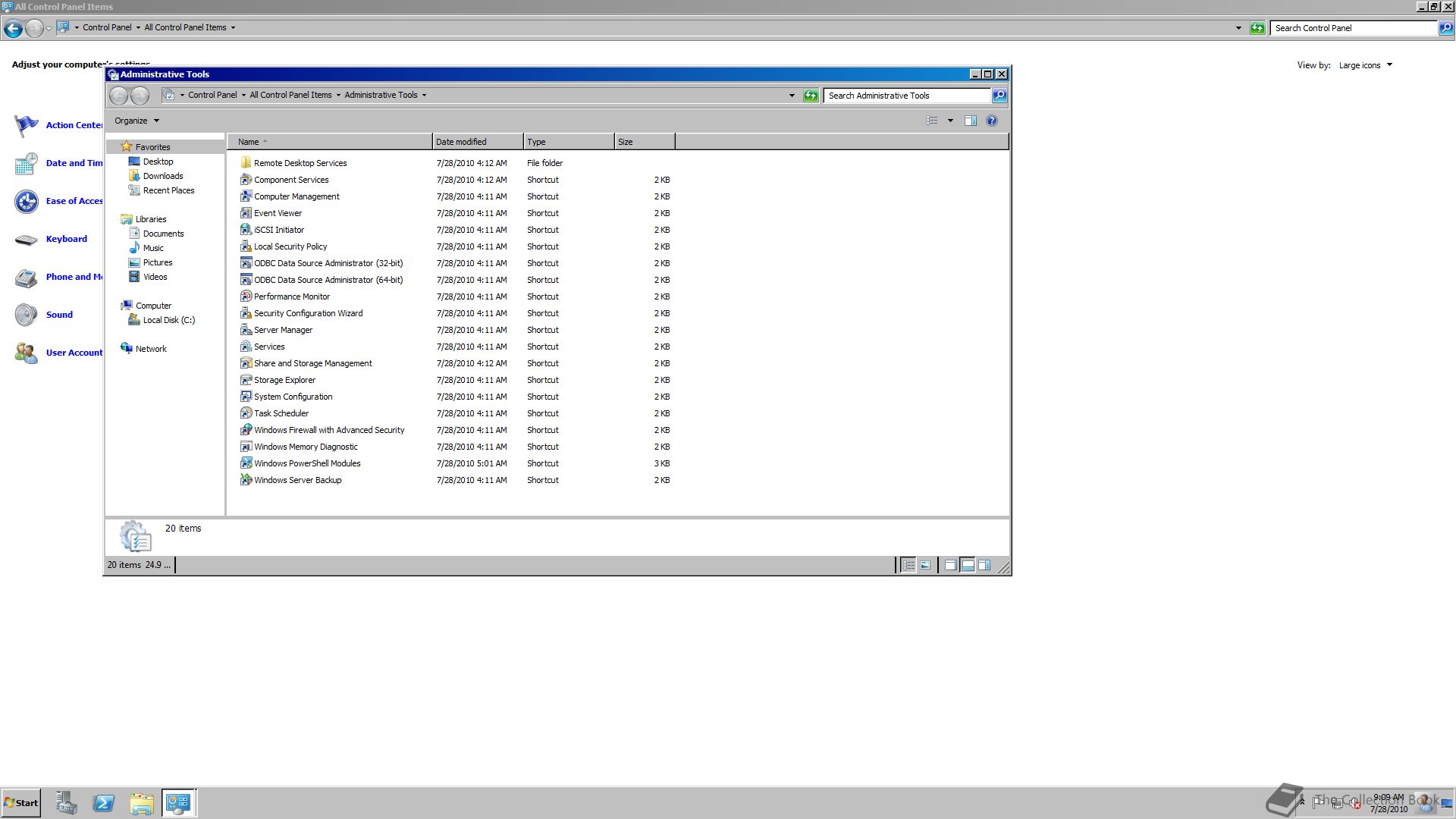Open View by Large icons dropdown
Viewport: 1456px width, 819px height.
coord(1366,65)
